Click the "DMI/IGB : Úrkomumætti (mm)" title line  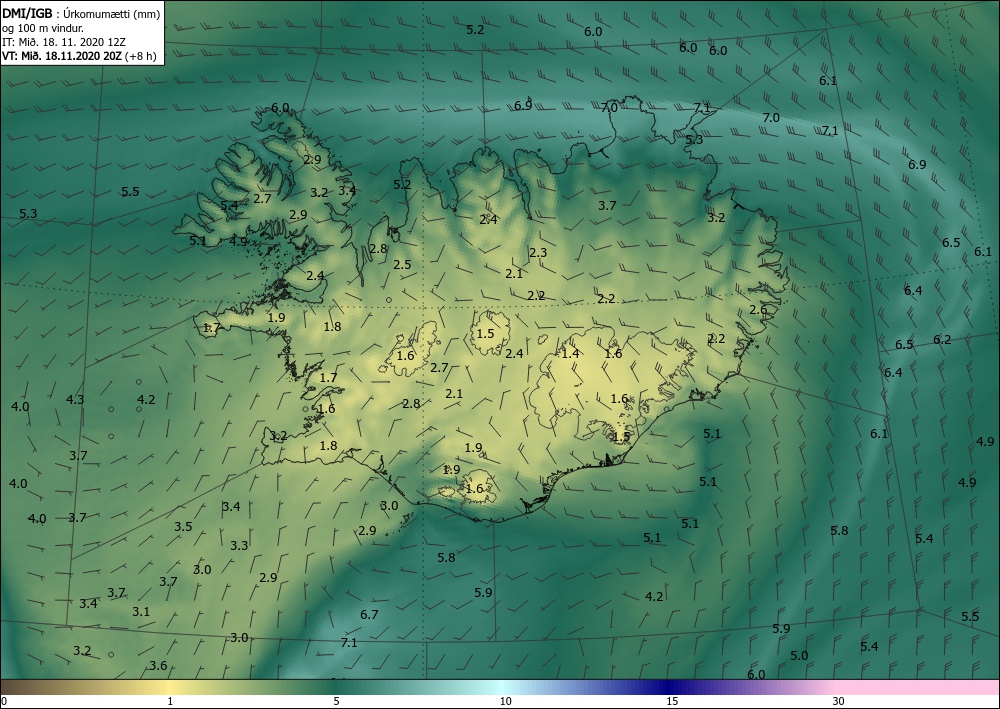[81, 14]
